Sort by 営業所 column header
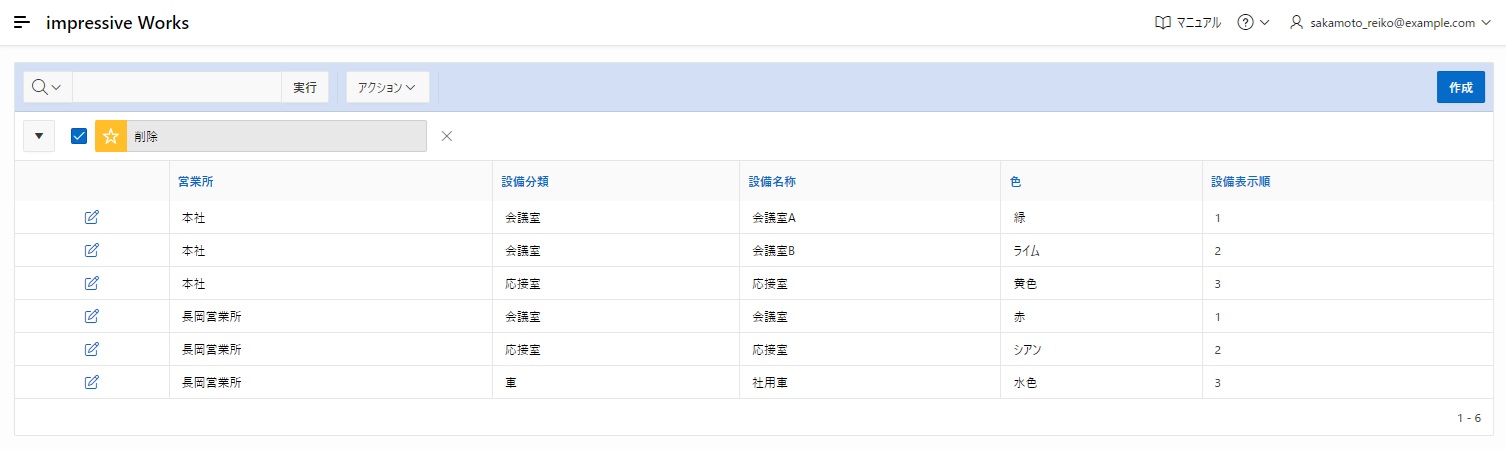Image resolution: width=1506 pixels, height=449 pixels. 195,182
